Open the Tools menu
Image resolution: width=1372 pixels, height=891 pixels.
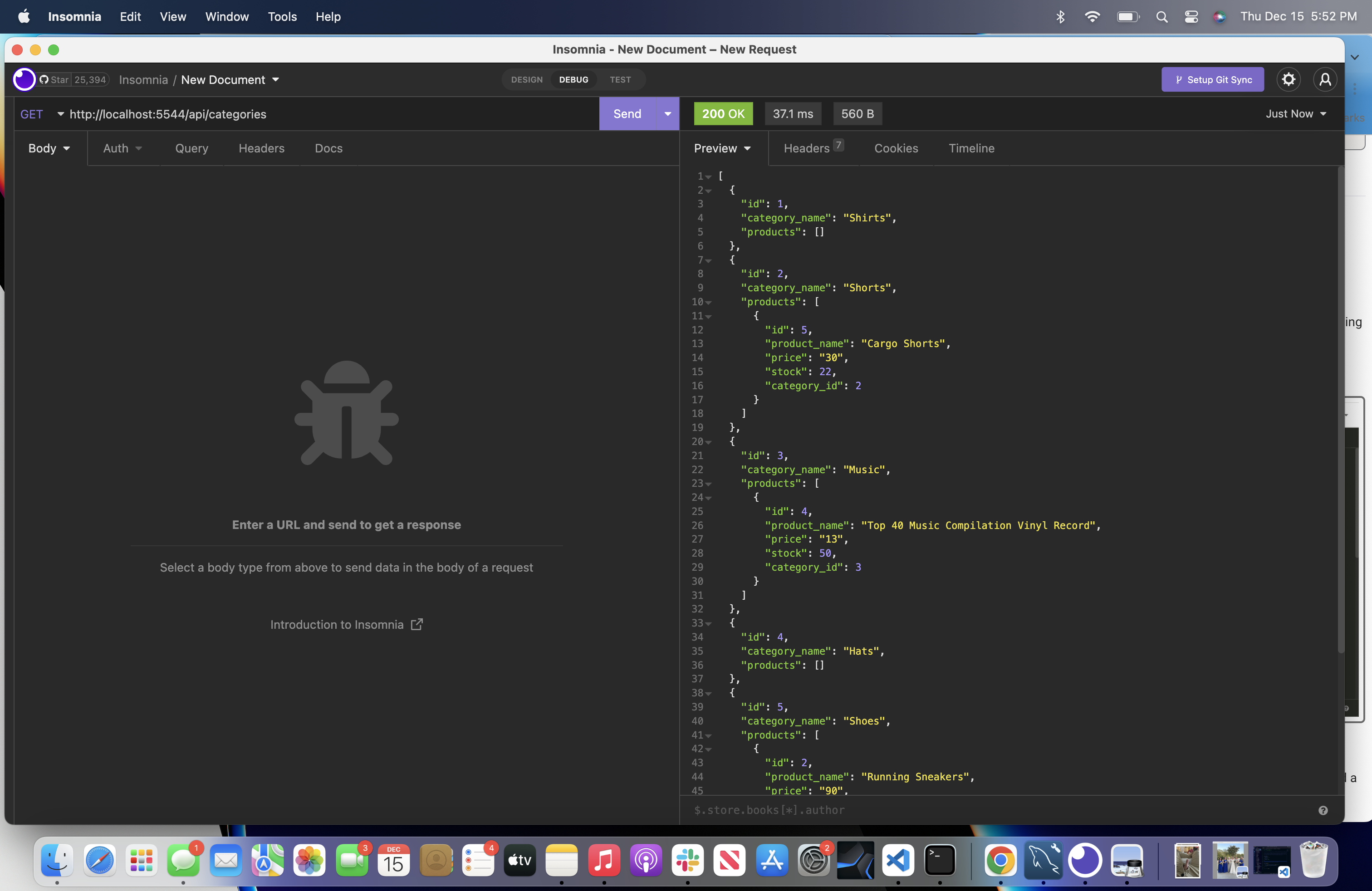click(x=282, y=17)
